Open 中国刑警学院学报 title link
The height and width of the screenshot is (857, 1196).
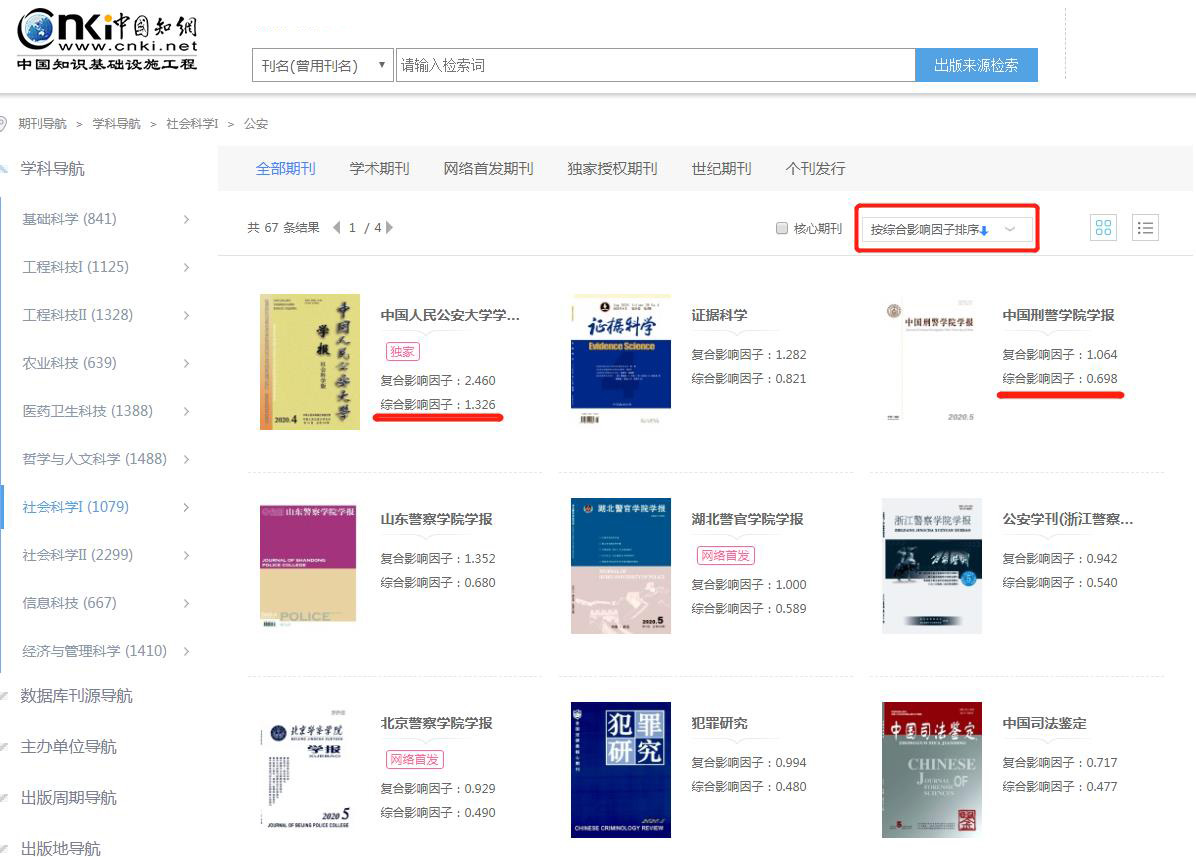pyautogui.click(x=1059, y=315)
